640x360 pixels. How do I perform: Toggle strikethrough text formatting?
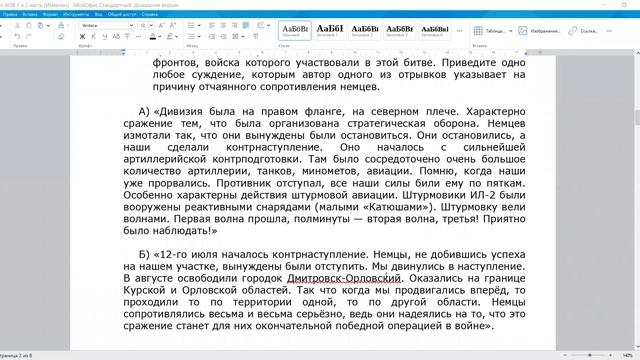click(127, 36)
